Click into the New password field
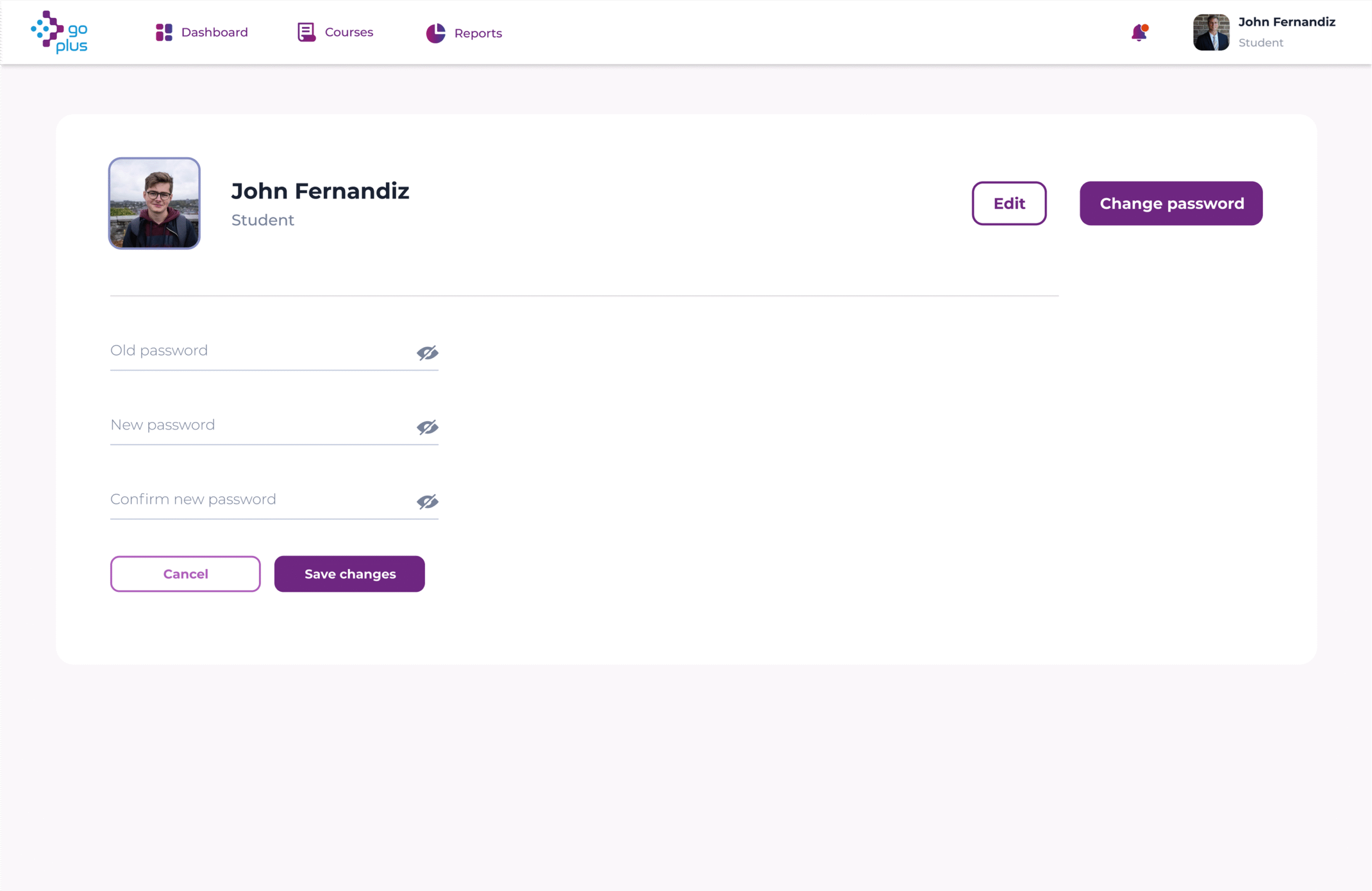 [x=259, y=425]
